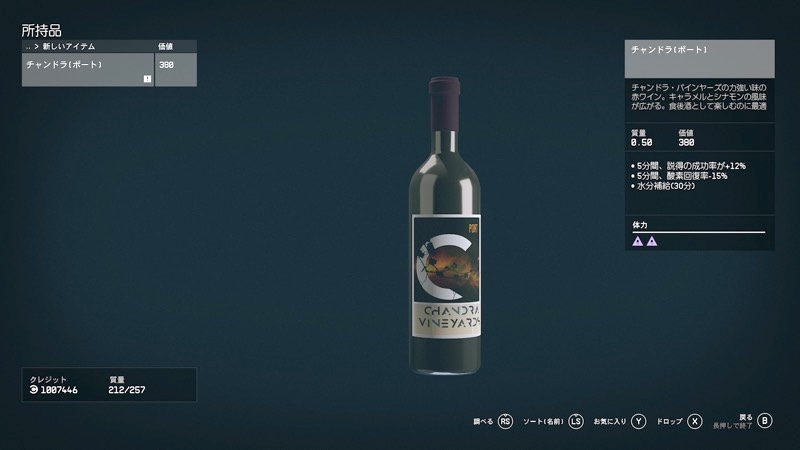This screenshot has height=450, width=800.
Task: Click the ドロップ drop label
Action: [x=669, y=421]
